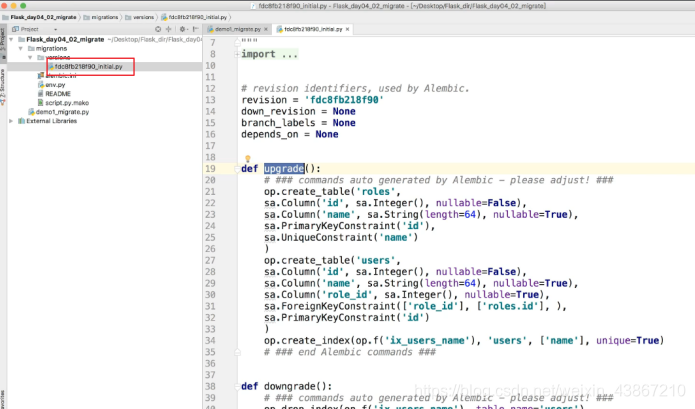Click the downgrade function name on line 38
695x409 pixels.
click(289, 386)
